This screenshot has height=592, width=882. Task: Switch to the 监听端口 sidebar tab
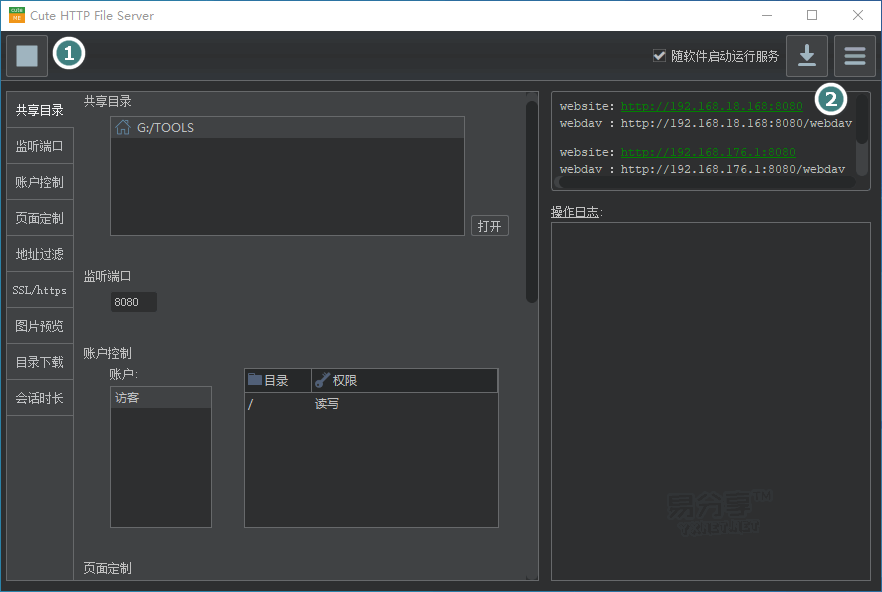coord(39,145)
